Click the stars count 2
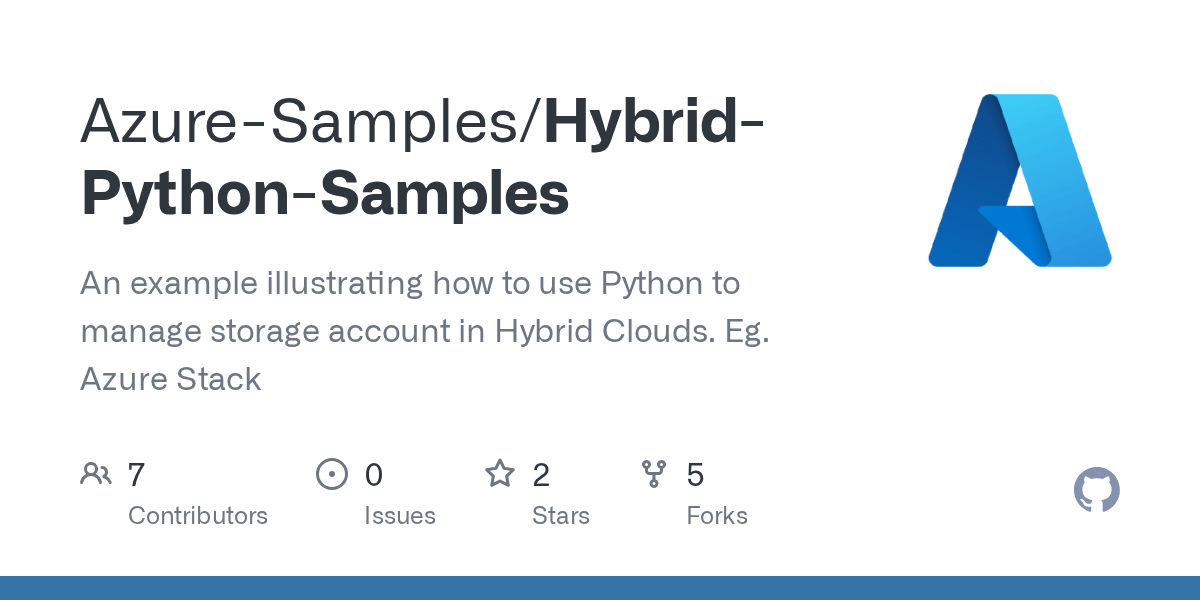 [x=541, y=474]
